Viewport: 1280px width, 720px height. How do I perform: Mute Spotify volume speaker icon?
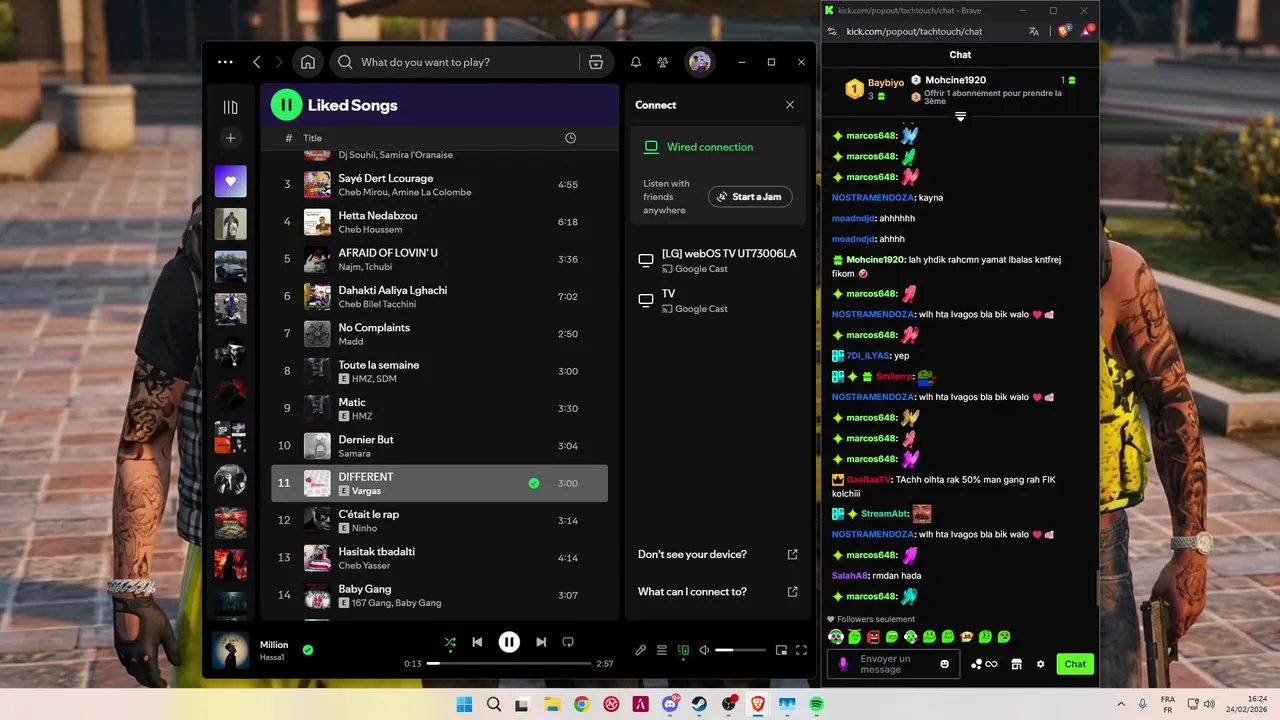704,650
